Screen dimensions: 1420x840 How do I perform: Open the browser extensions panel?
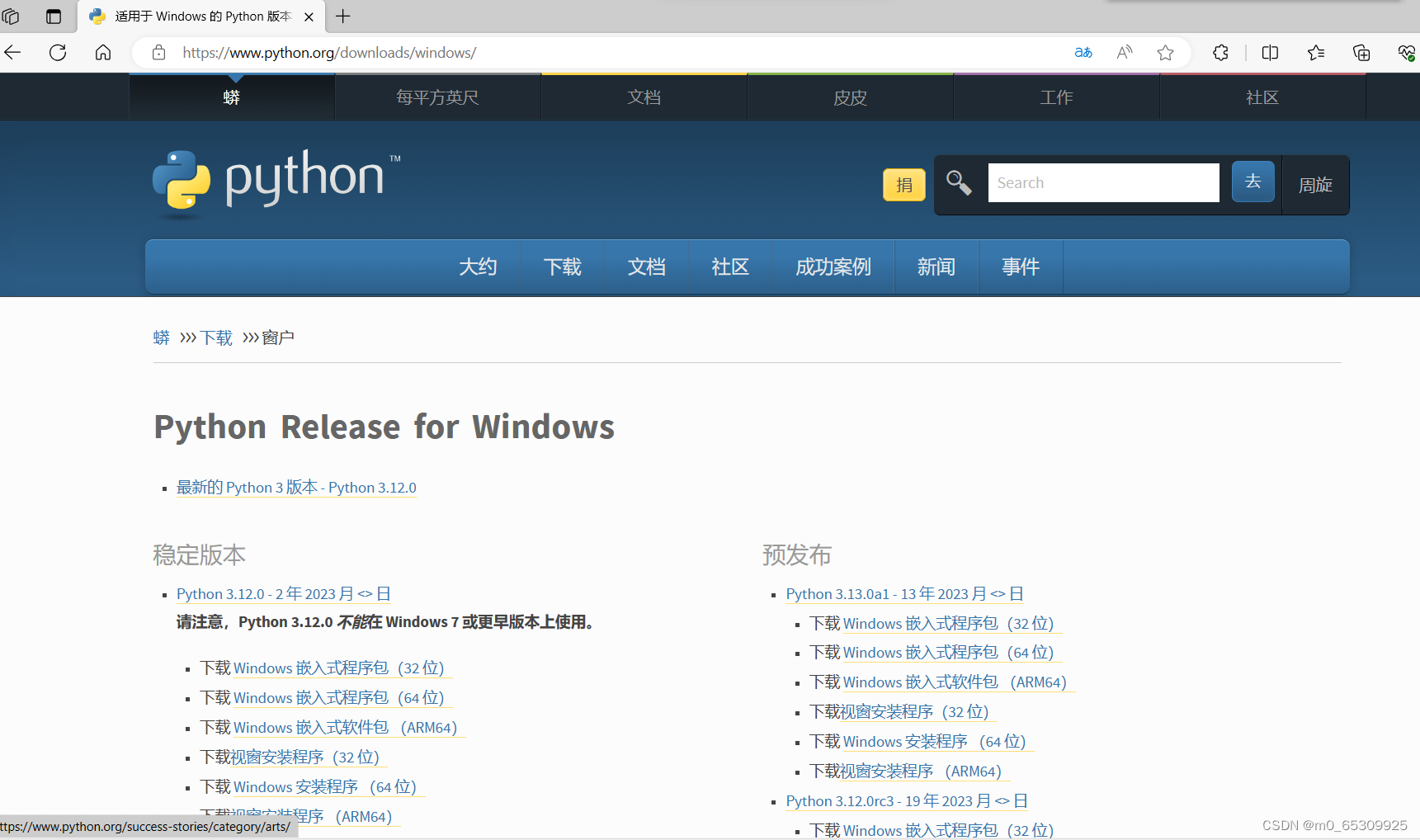coord(1220,52)
